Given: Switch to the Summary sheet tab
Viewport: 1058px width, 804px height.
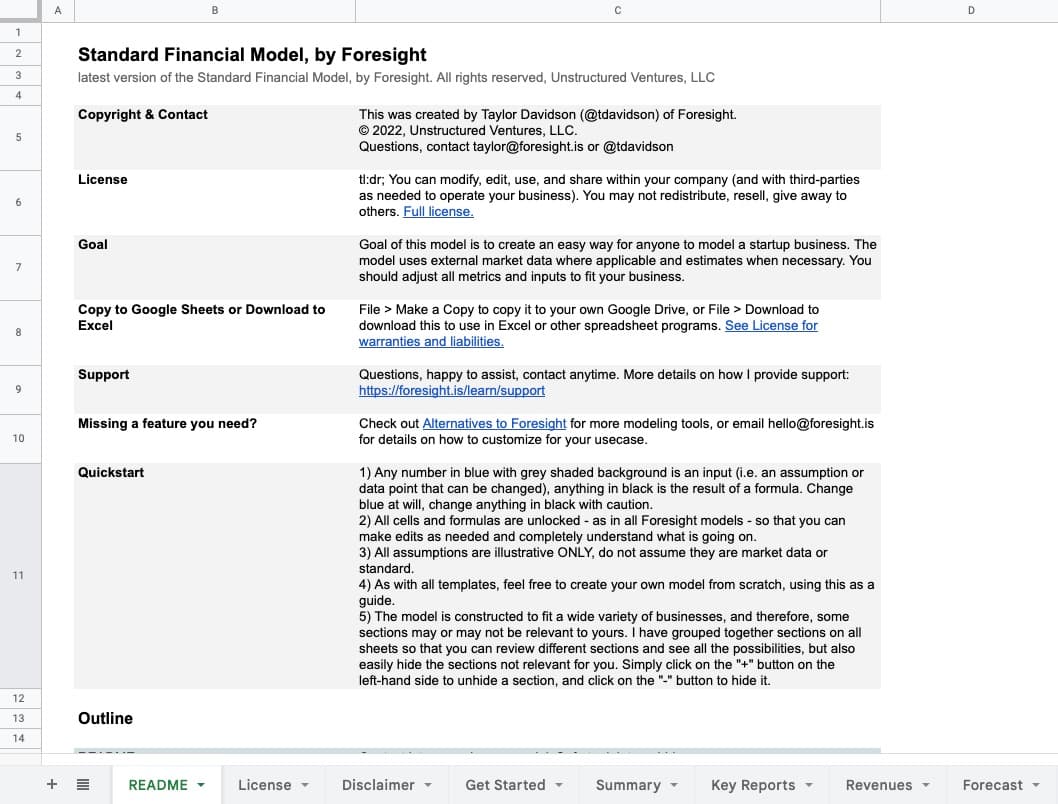Looking at the screenshot, I should point(627,785).
